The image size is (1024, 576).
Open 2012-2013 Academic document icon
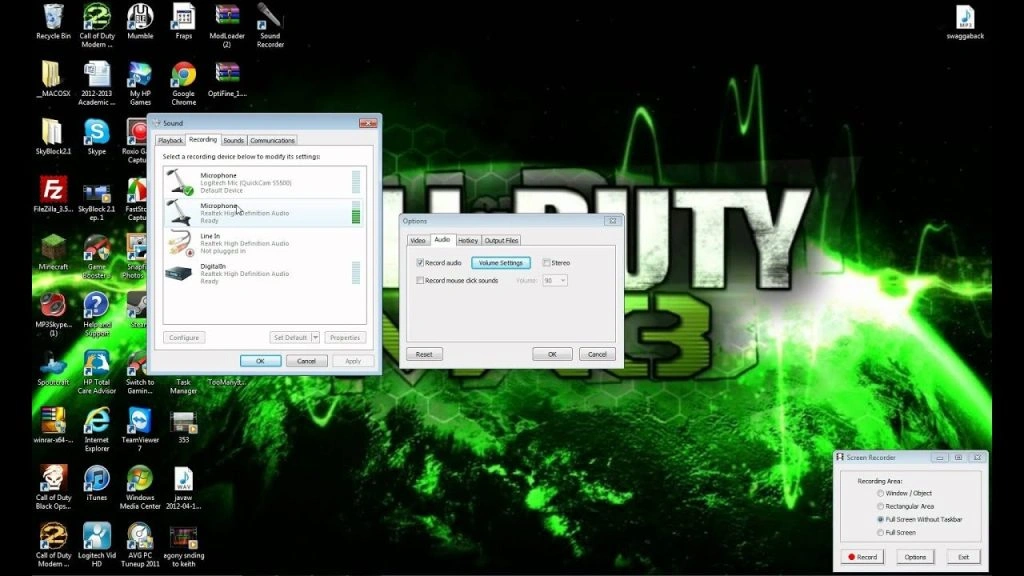[x=97, y=84]
